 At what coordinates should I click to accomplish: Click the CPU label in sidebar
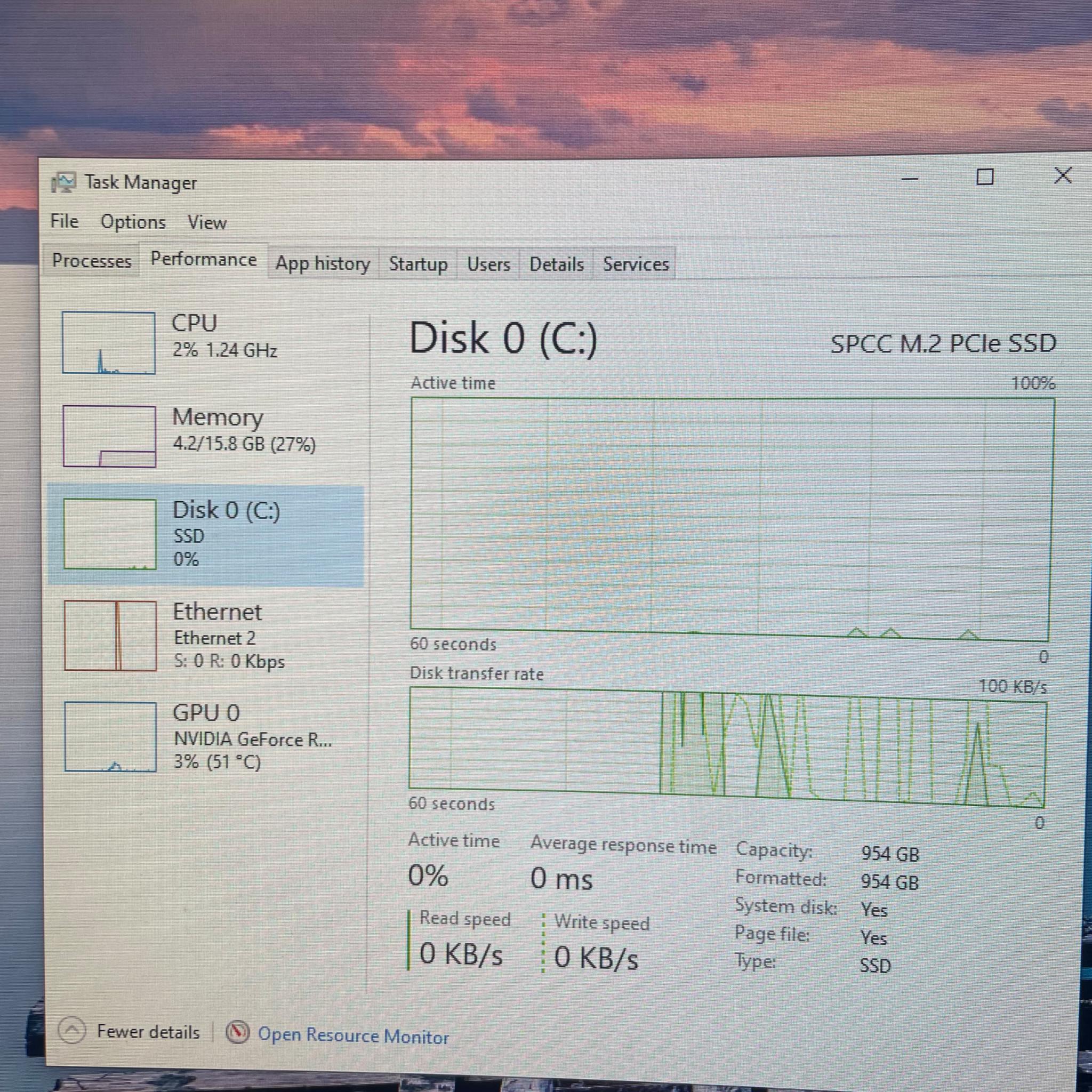coord(195,323)
